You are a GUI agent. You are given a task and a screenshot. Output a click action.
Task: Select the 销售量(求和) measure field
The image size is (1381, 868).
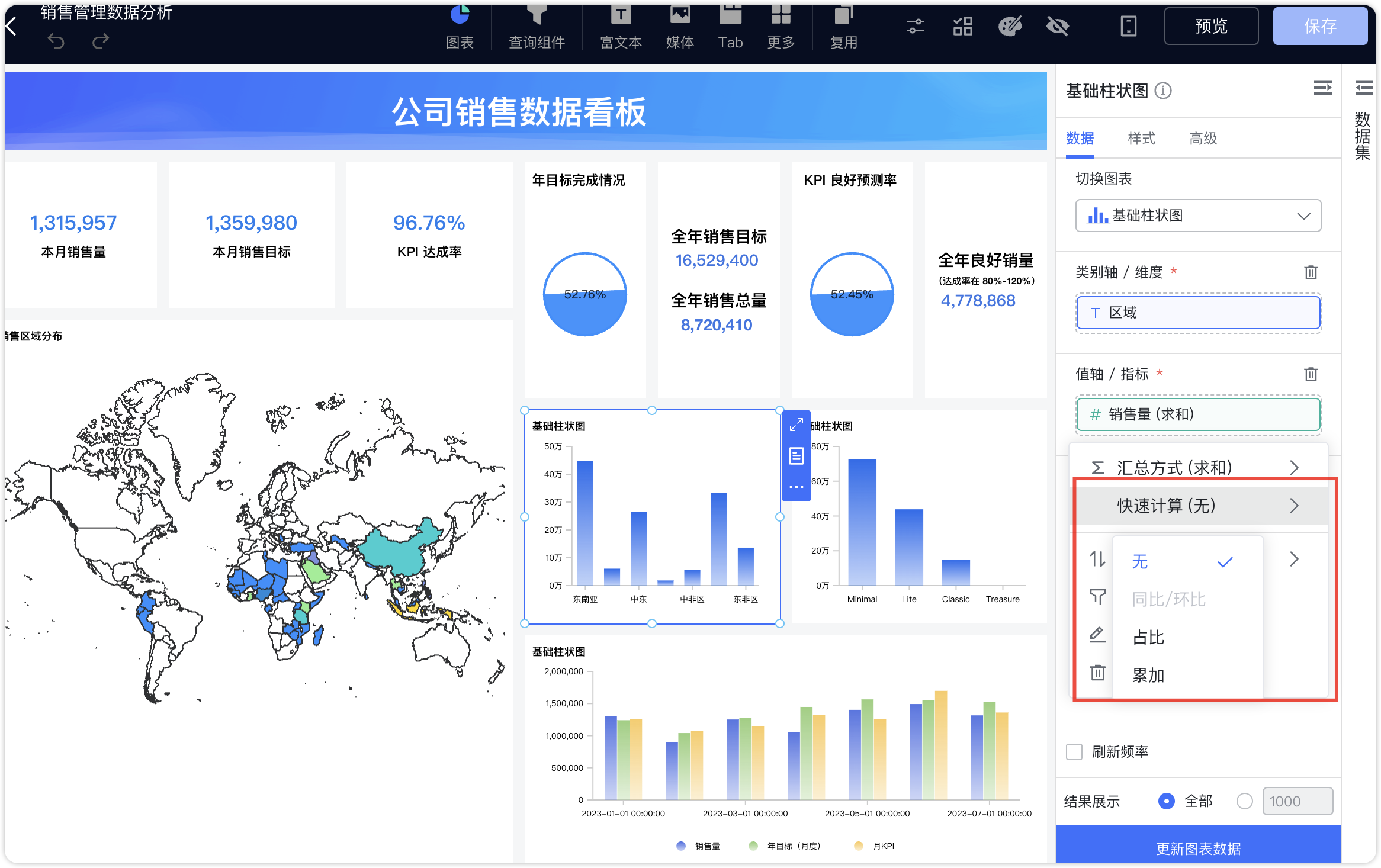click(x=1198, y=414)
